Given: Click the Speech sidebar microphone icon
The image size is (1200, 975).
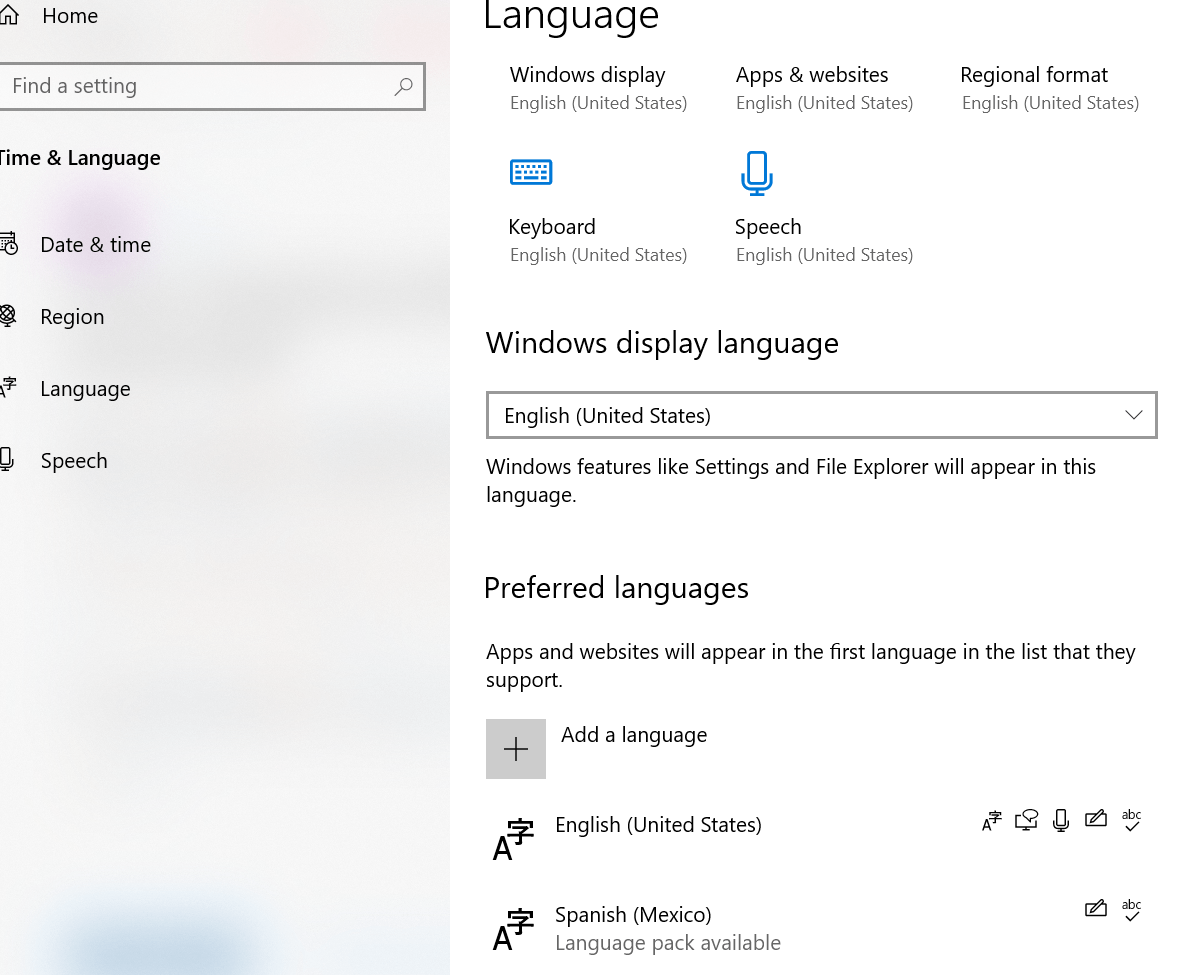Looking at the screenshot, I should click(x=6, y=460).
